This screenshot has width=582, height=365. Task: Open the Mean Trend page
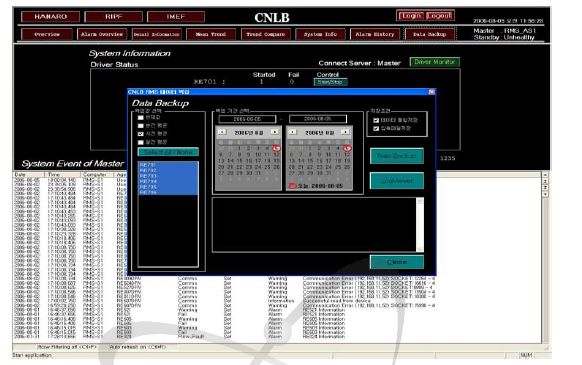tap(211, 34)
